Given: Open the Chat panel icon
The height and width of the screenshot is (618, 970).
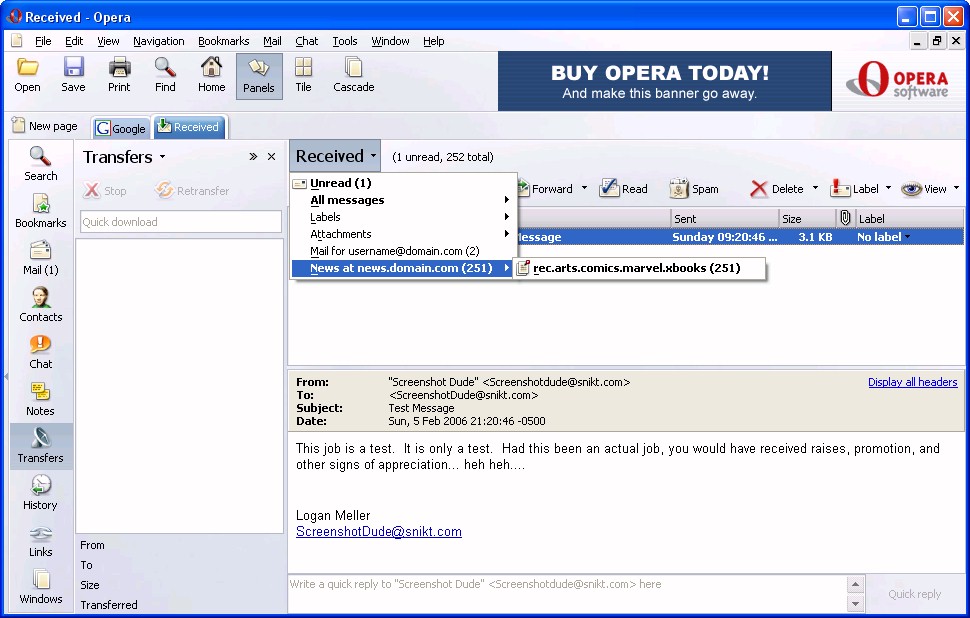Looking at the screenshot, I should point(40,345).
